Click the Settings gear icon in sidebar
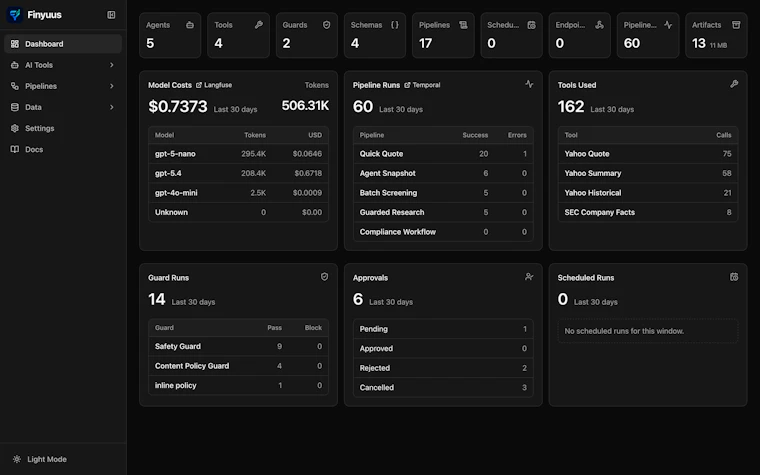This screenshot has width=760, height=475. 15,128
